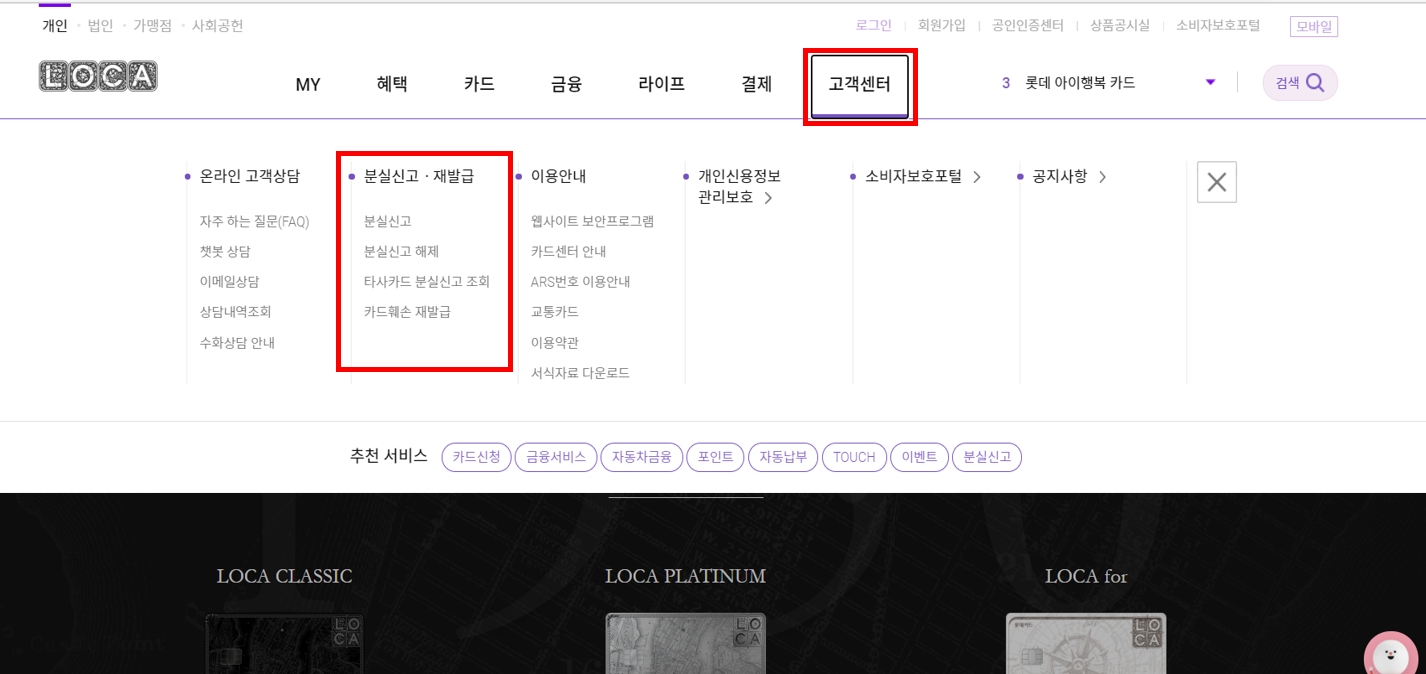Switch to the 개인 tab

pos(55,26)
